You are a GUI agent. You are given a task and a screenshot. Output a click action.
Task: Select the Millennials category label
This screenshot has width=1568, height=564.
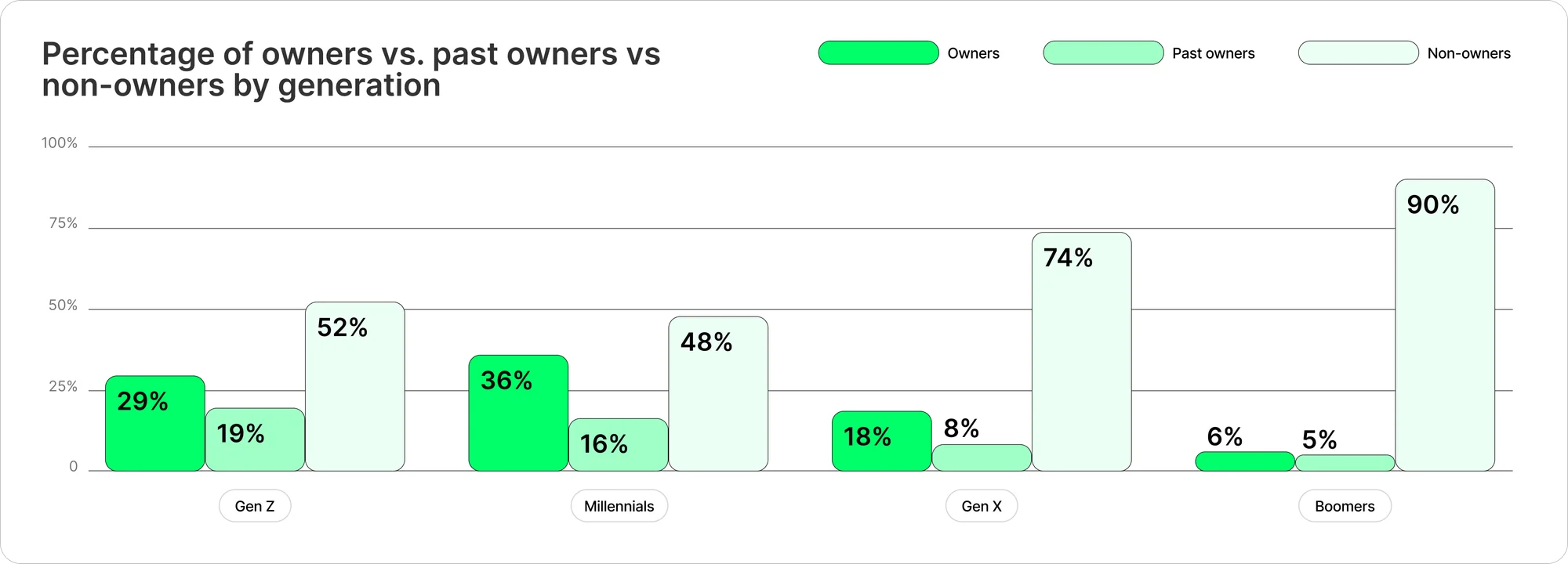click(619, 506)
